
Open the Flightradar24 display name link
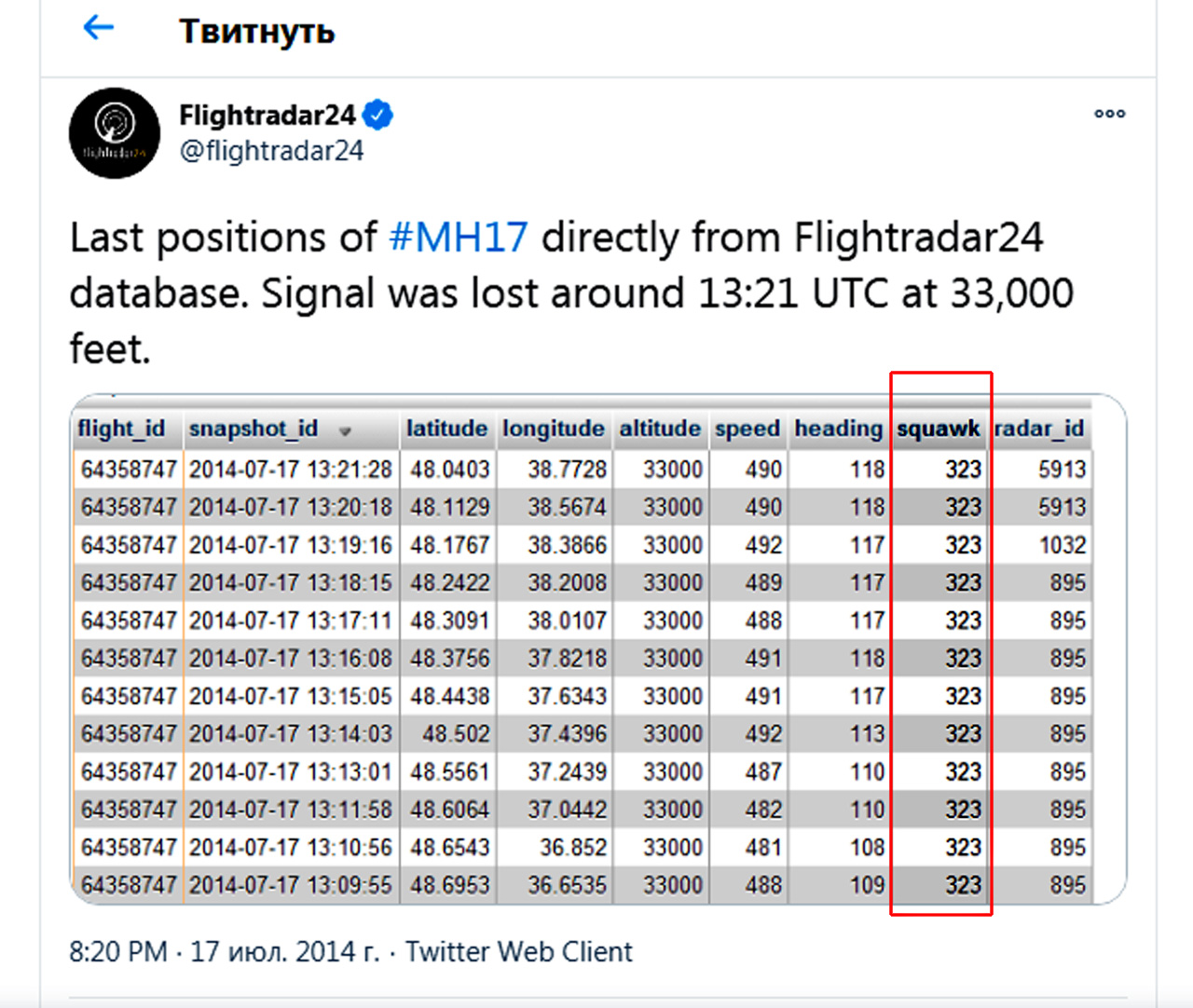point(267,116)
